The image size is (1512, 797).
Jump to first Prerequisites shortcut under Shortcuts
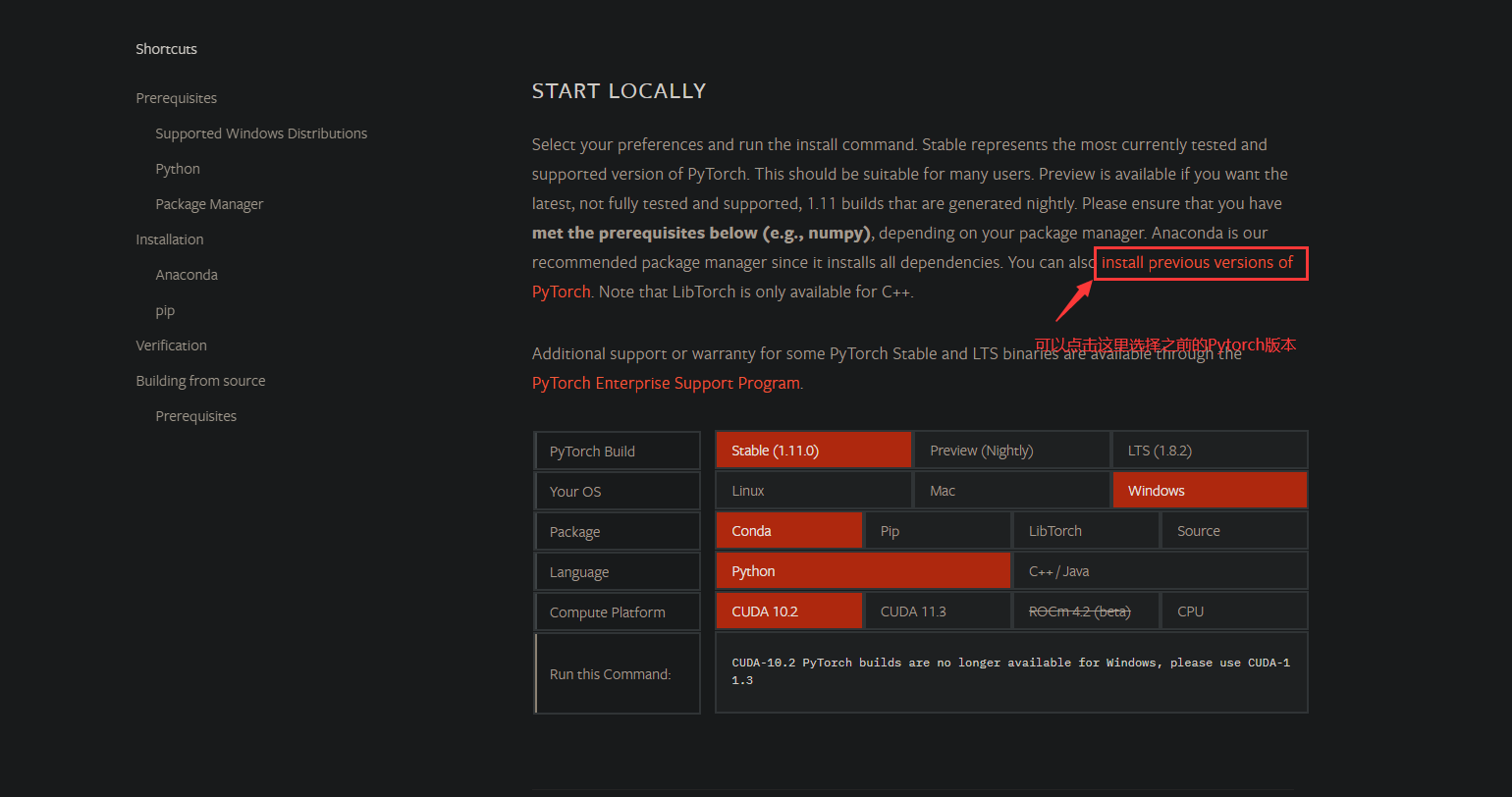(x=177, y=98)
